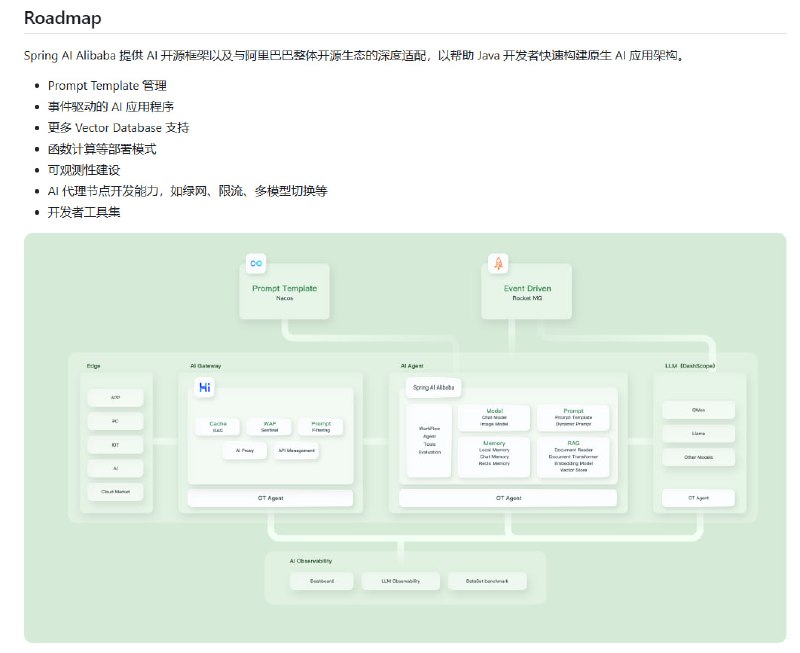Select the Cloud Market edge node
Viewport: 800px width, 653px height.
tap(115, 492)
